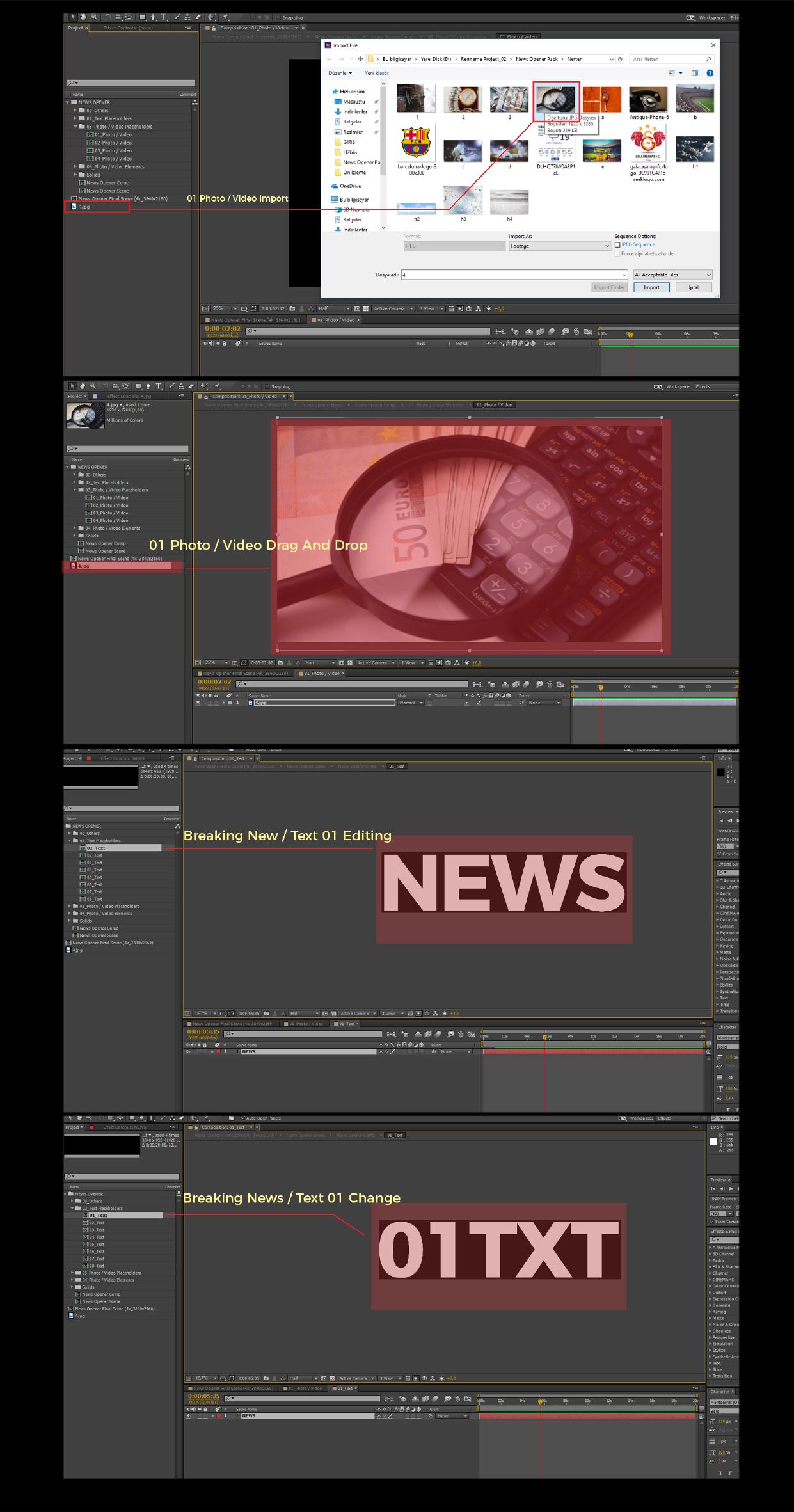Expand 00_Others folder in euro-photo window project panel
Image resolution: width=794 pixels, height=1512 pixels.
point(75,475)
